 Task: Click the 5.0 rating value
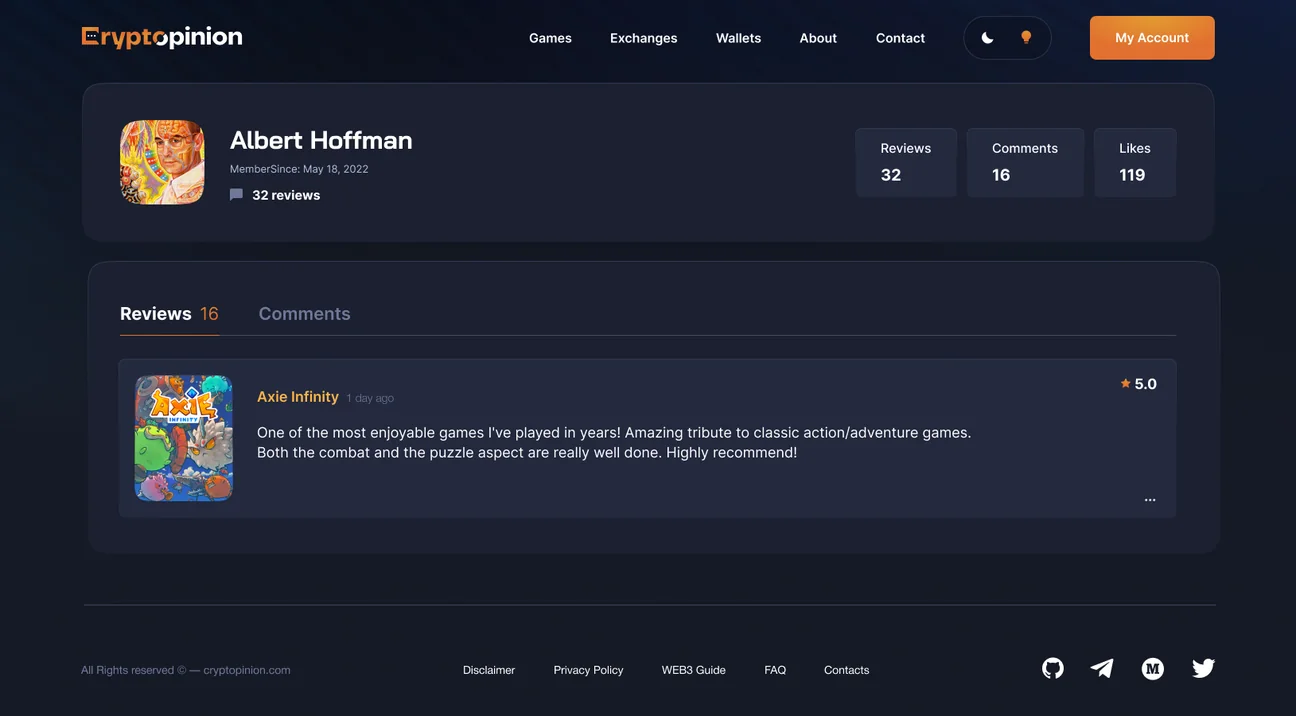pos(1146,384)
